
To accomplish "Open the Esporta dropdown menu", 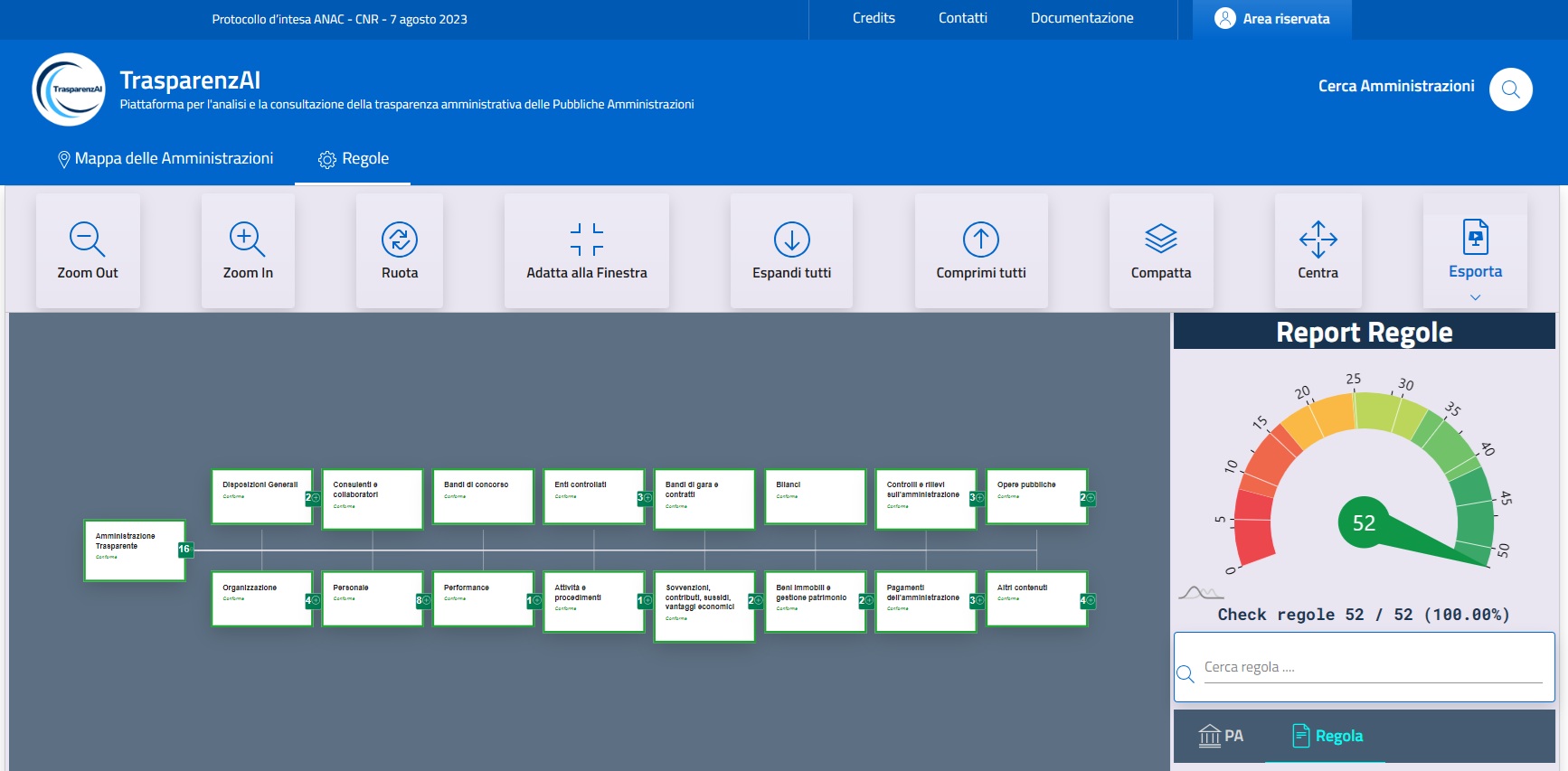I will (x=1475, y=271).
